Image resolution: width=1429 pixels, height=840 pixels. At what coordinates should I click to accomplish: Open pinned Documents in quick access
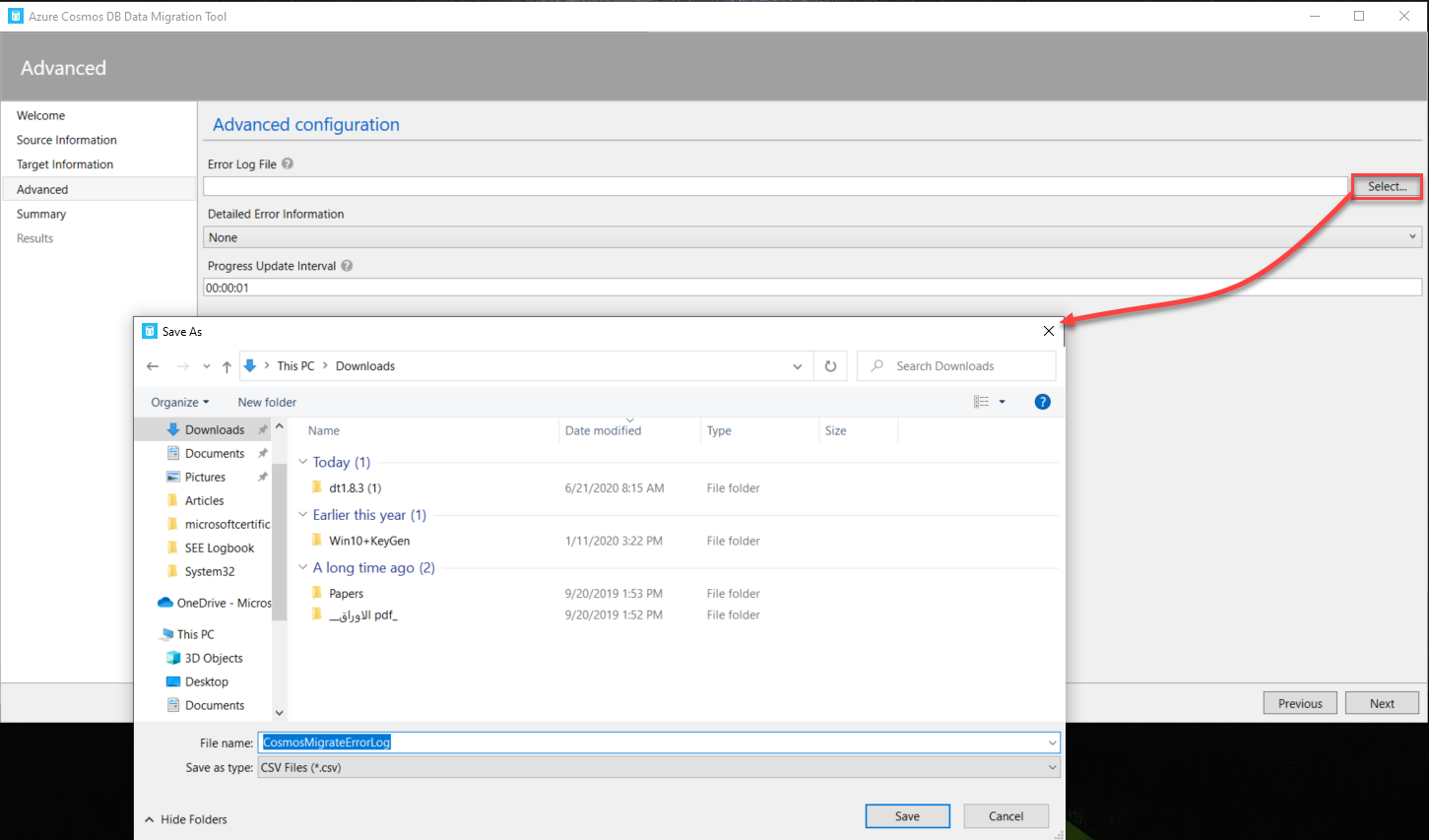(x=215, y=453)
